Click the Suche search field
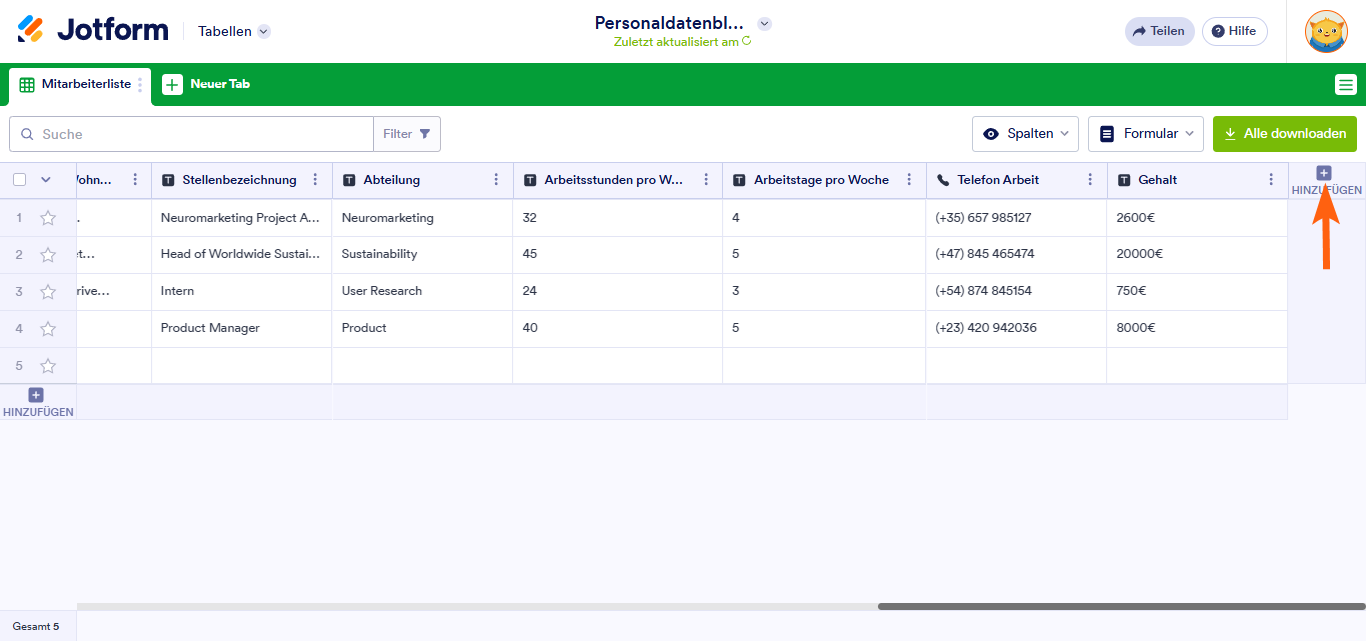1366x641 pixels. click(x=200, y=134)
